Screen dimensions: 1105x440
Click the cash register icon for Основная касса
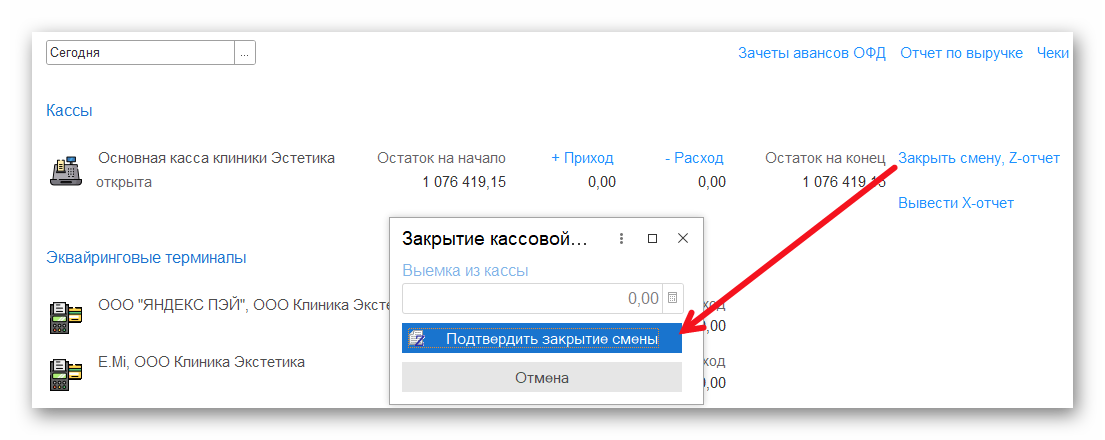(66, 171)
